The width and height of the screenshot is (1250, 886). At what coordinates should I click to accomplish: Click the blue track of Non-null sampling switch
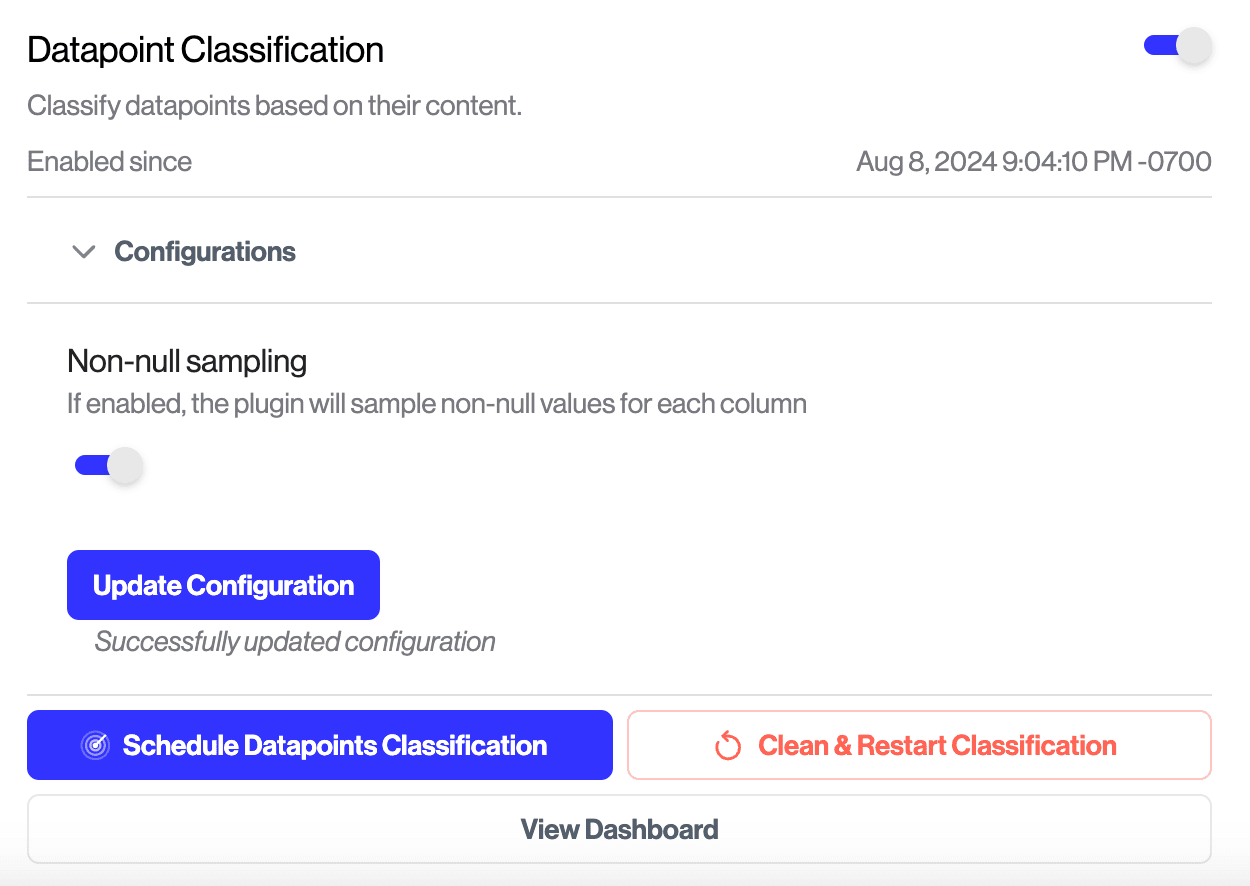87,466
